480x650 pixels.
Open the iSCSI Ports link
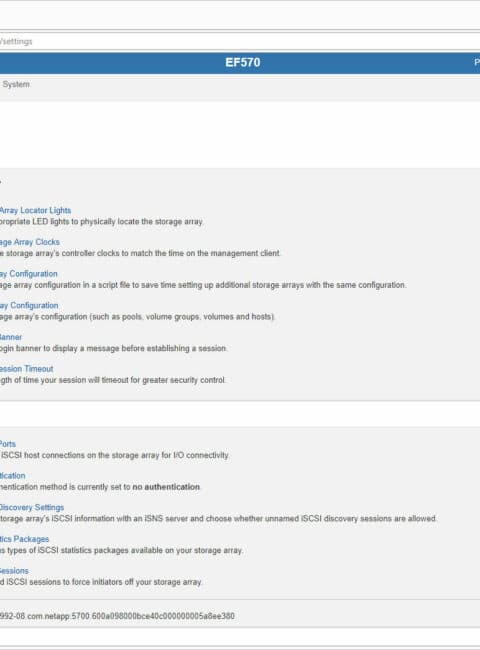(8, 444)
